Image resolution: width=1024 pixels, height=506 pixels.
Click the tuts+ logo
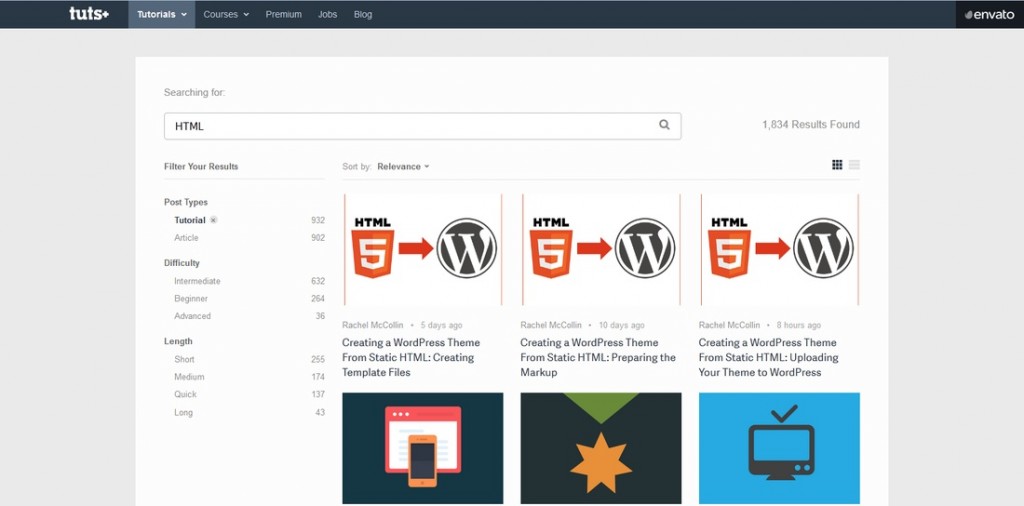[89, 14]
